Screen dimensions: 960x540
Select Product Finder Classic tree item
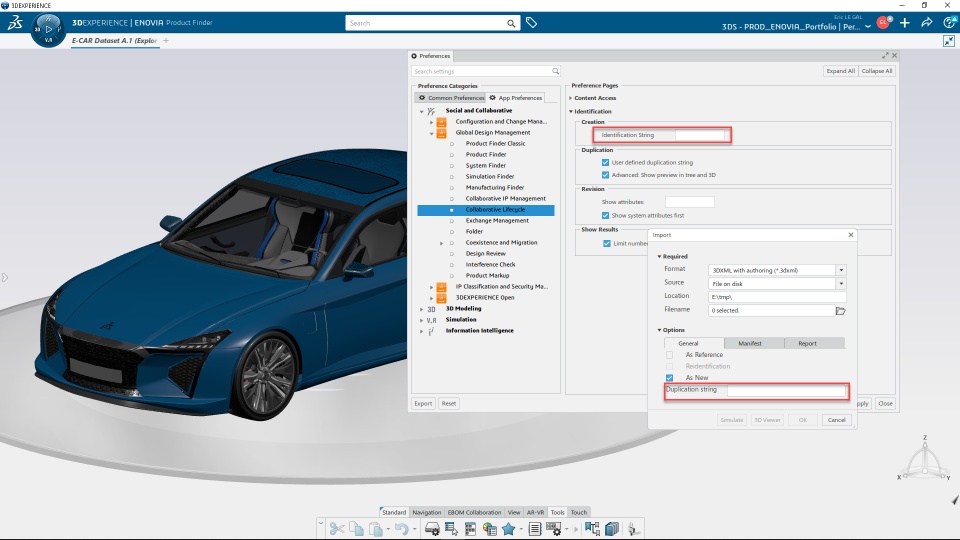(495, 144)
